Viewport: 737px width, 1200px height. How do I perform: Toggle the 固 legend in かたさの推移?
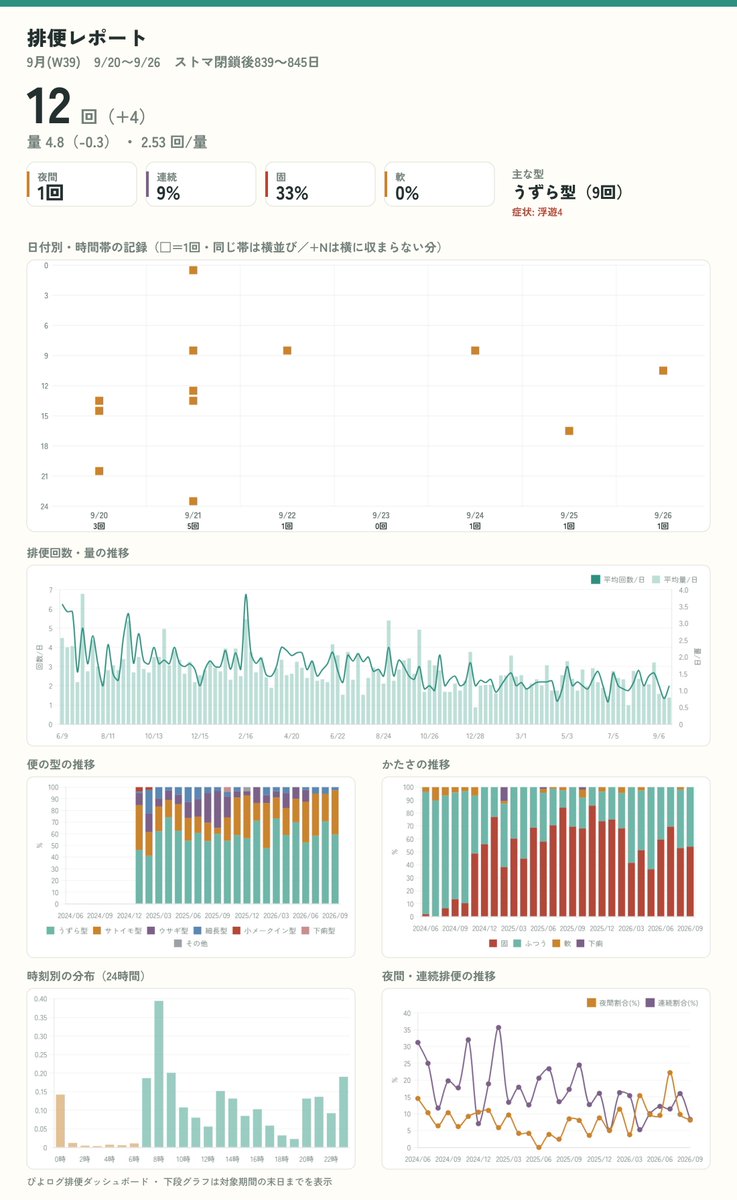pyautogui.click(x=498, y=943)
